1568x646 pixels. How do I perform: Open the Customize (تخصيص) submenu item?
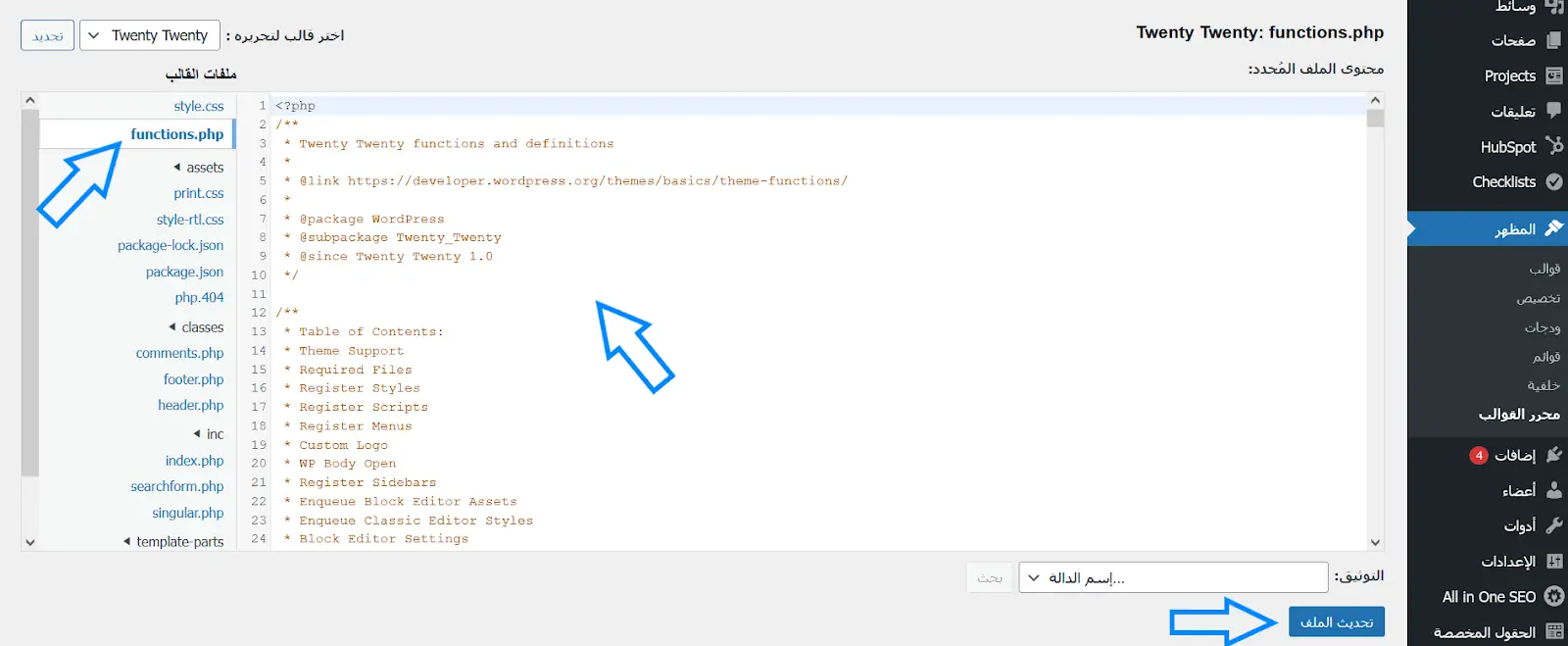[1539, 298]
